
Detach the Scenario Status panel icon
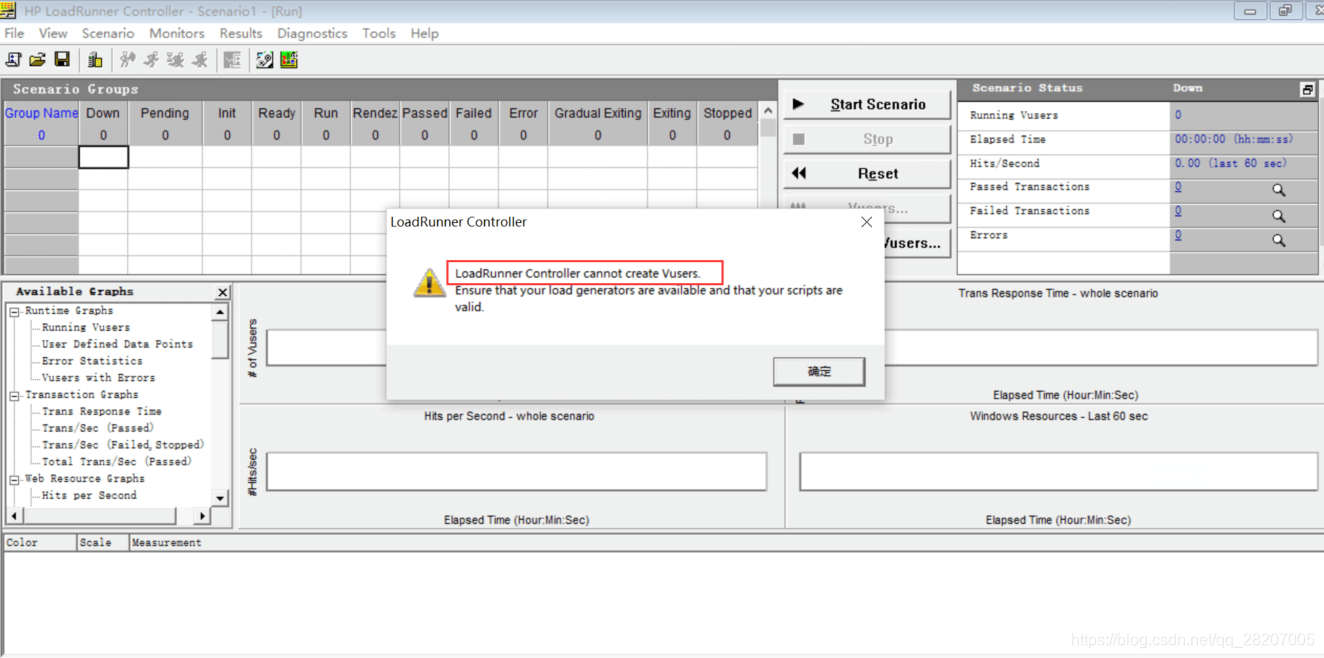1307,88
